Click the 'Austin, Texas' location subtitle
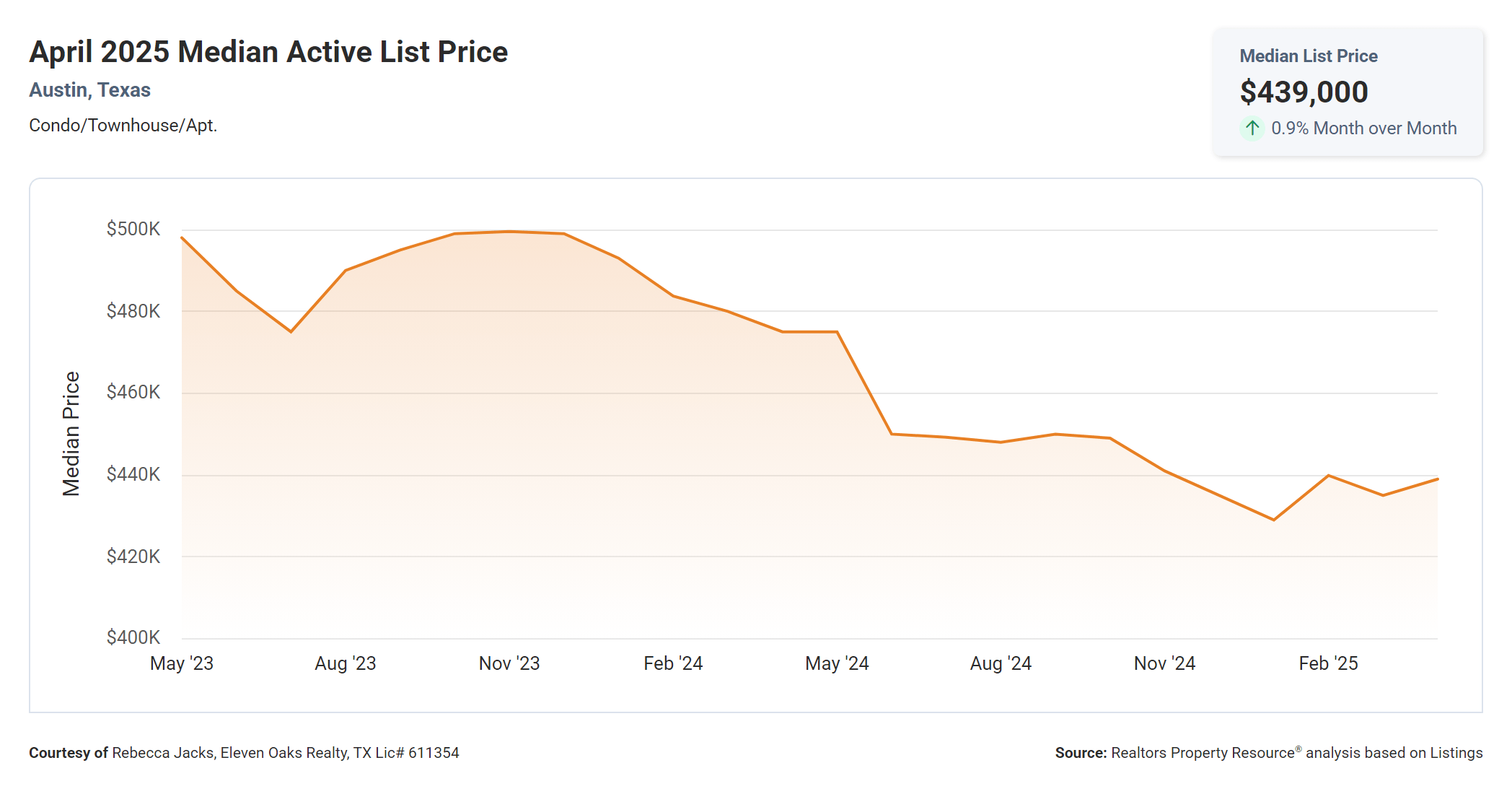 pyautogui.click(x=89, y=90)
